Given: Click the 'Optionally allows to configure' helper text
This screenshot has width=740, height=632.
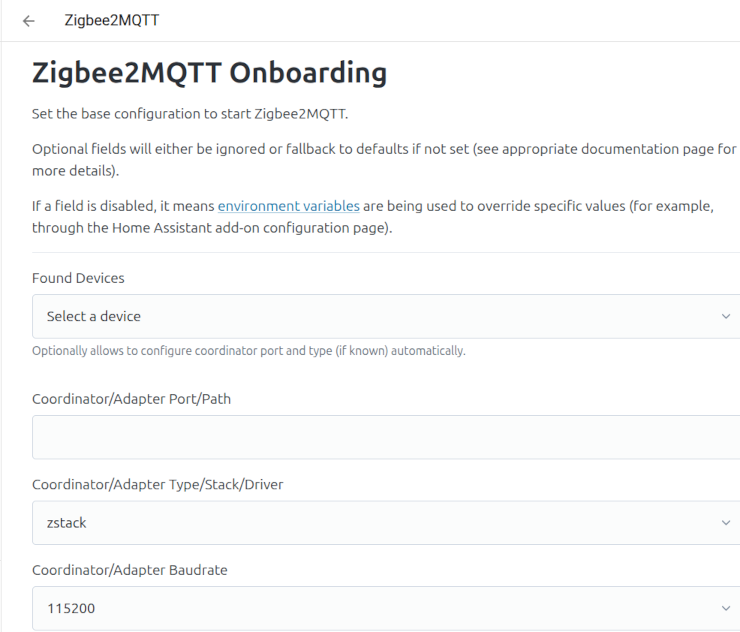Looking at the screenshot, I should (x=248, y=351).
